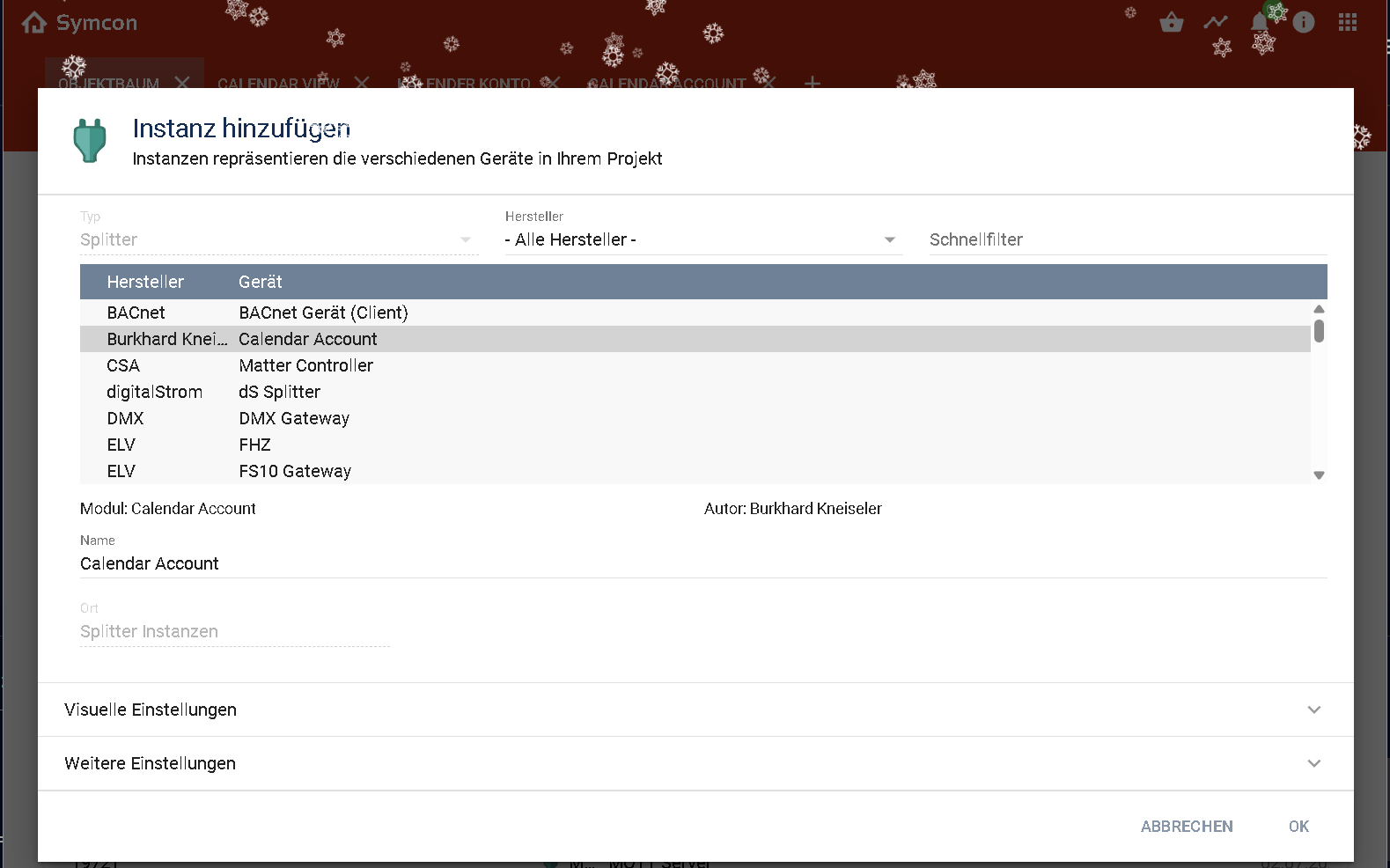Close the Objektbaum tab

[182, 83]
